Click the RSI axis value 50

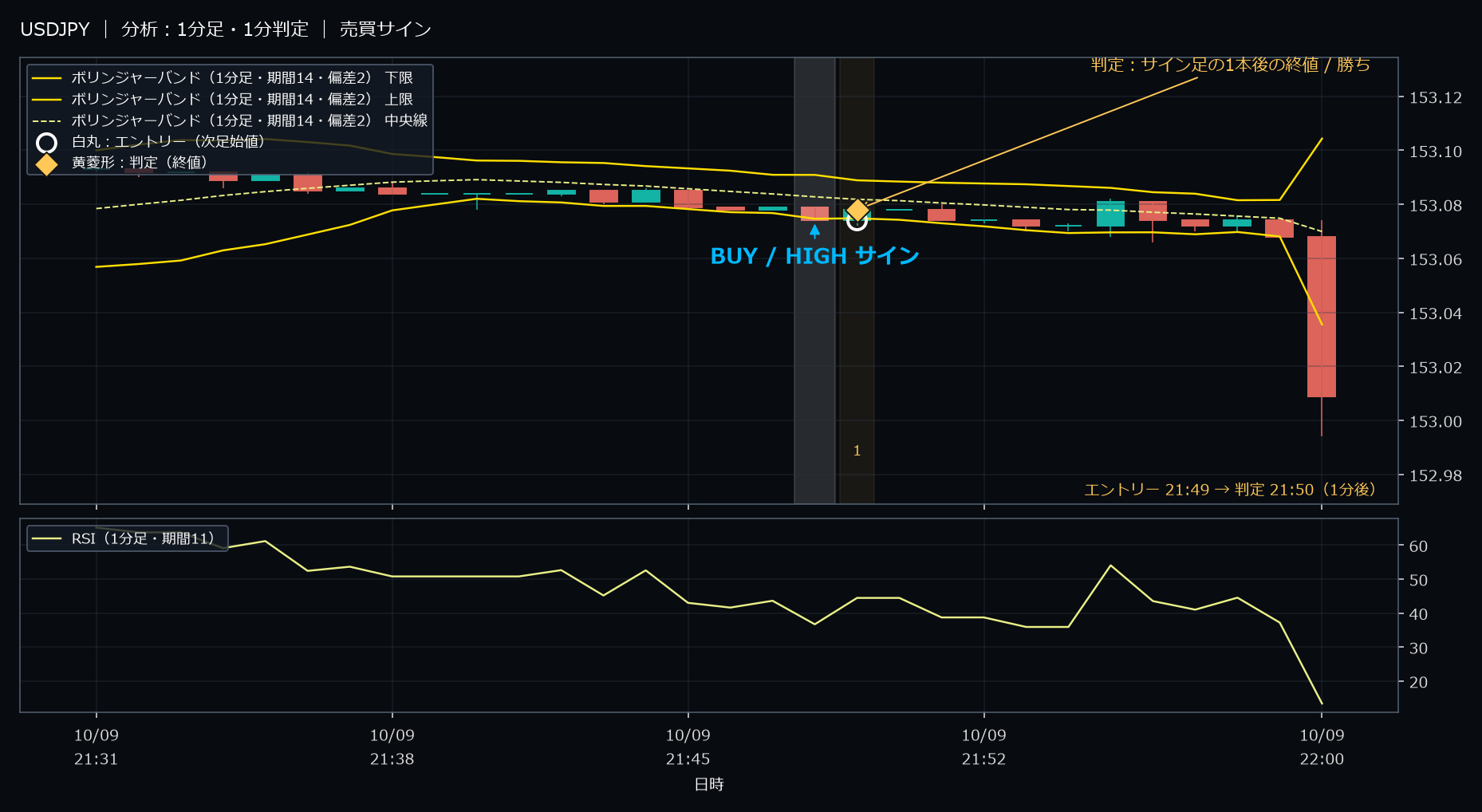1418,581
